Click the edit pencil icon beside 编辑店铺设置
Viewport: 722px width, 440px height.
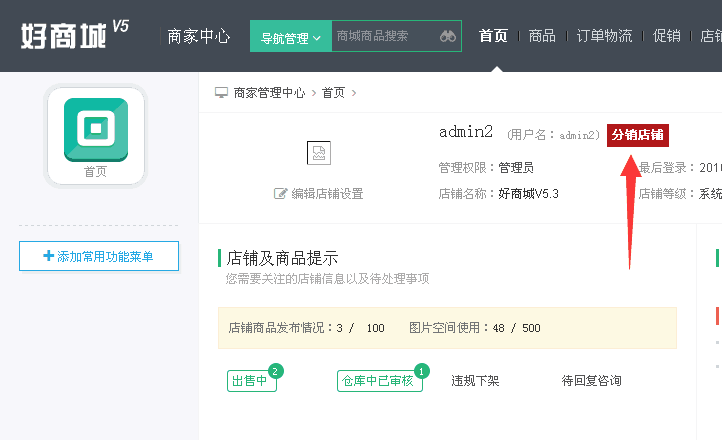point(280,193)
